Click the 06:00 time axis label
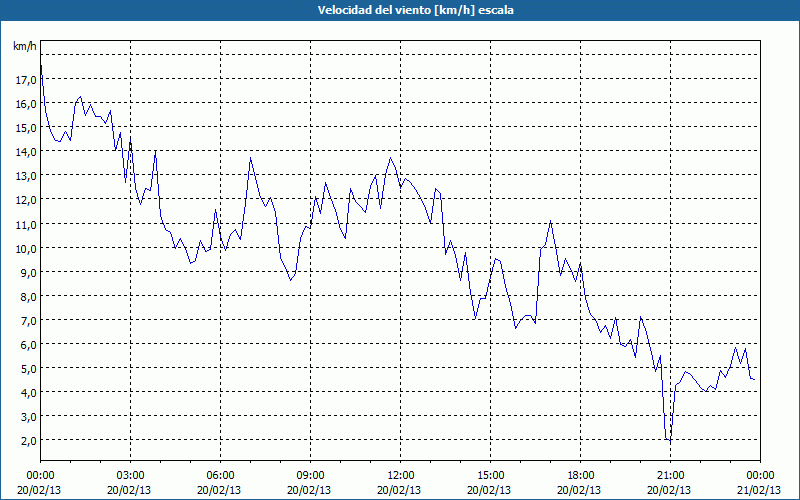This screenshot has height=500, width=800. (x=220, y=476)
